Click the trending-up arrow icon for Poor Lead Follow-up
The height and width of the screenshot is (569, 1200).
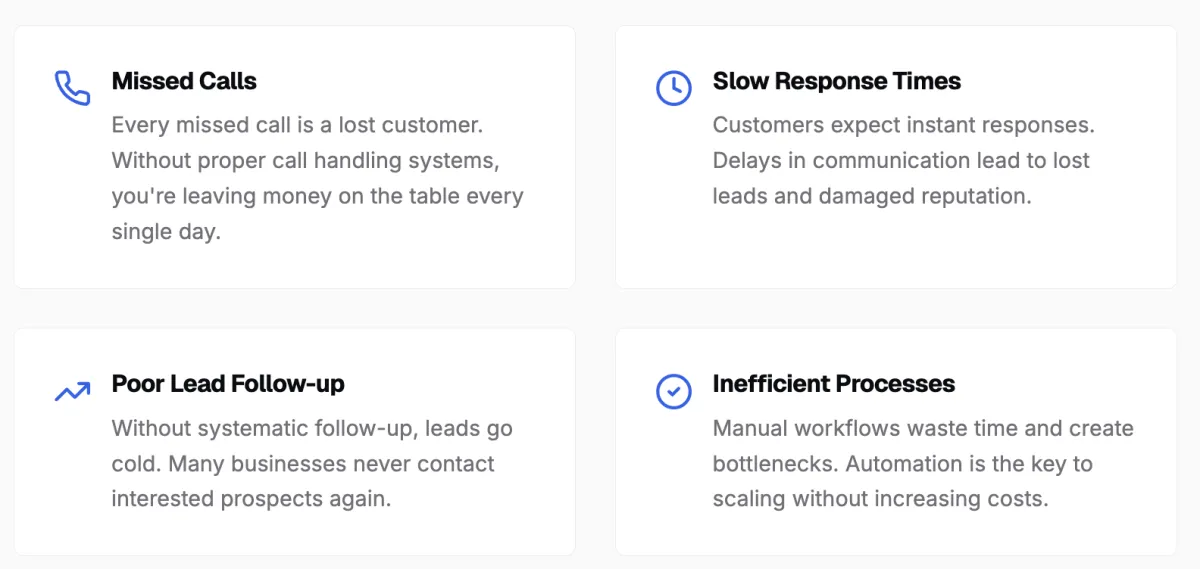tap(72, 391)
